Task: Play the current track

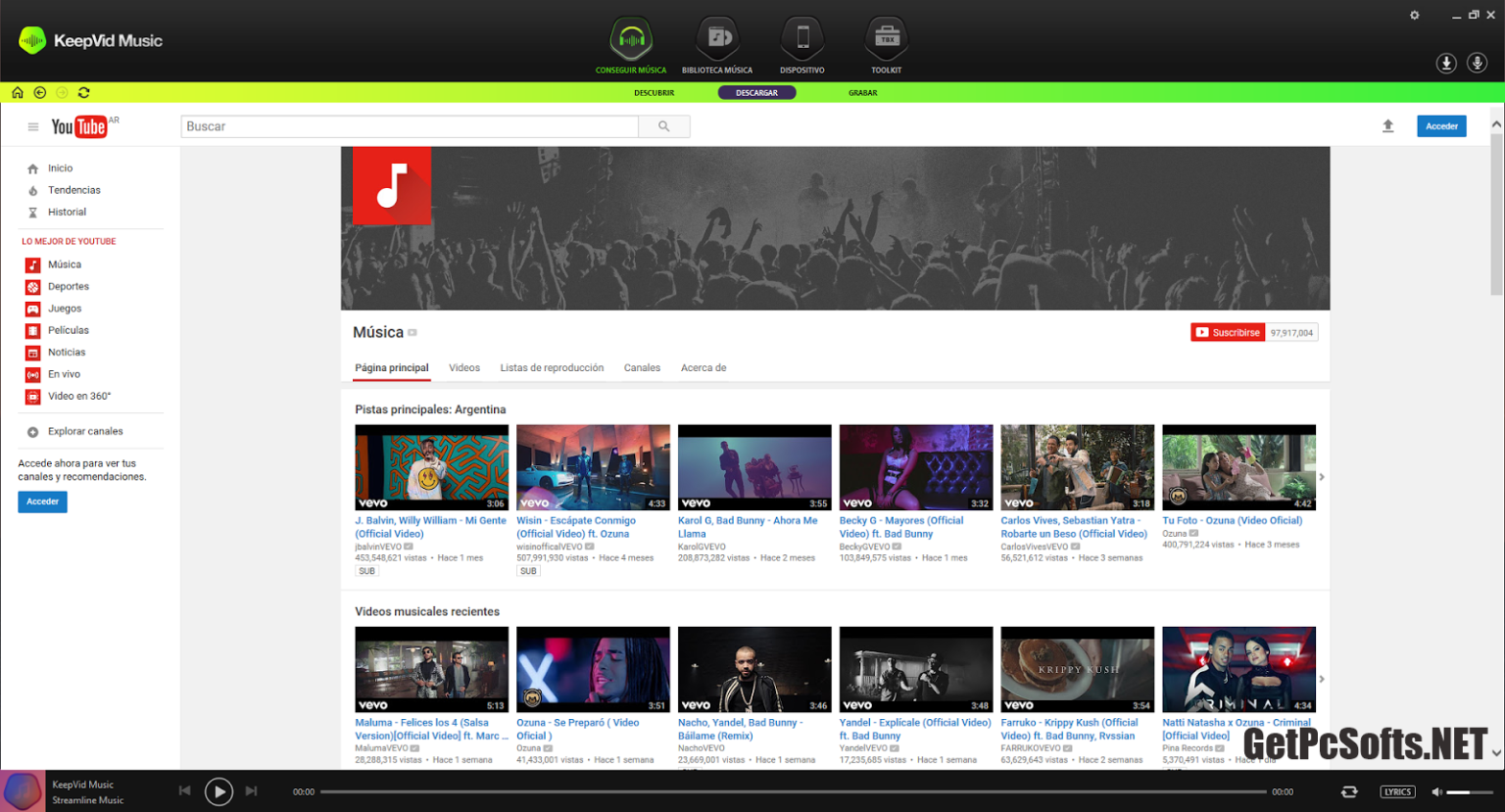Action: [x=218, y=791]
